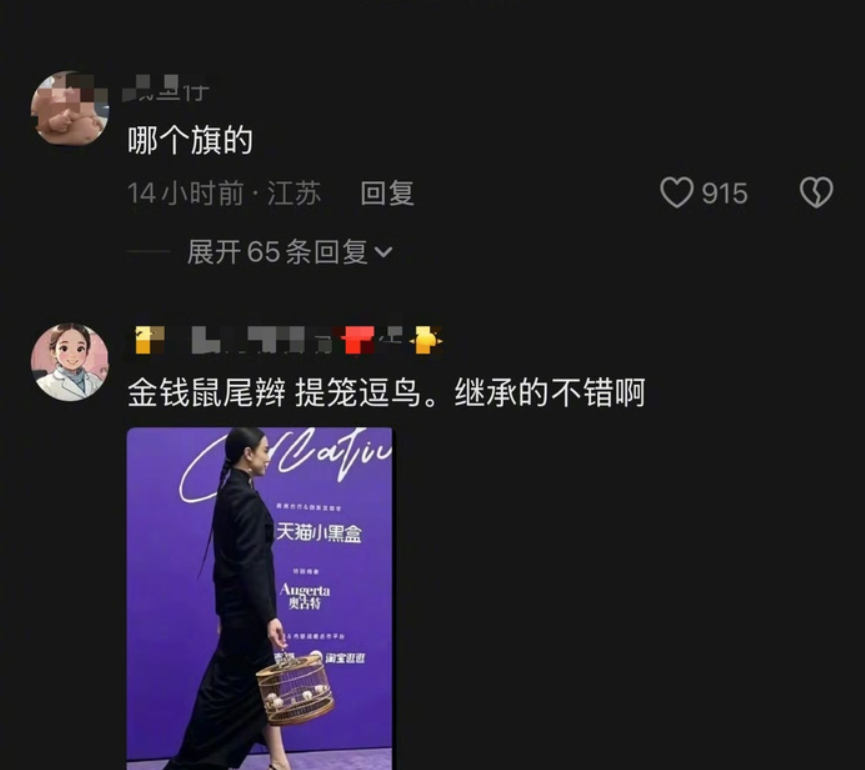Tap the chevron beside 展开65条回复
865x770 pixels.
pos(383,253)
